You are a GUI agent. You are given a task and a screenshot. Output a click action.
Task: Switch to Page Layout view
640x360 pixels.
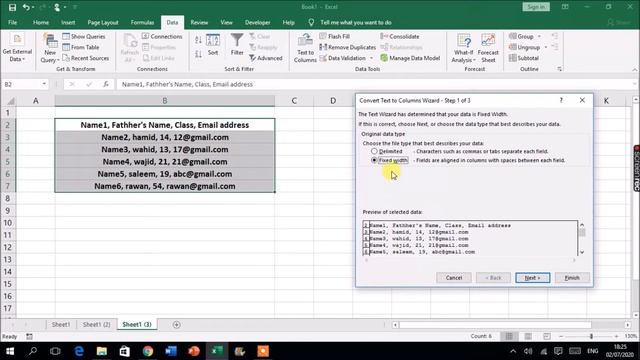pos(528,336)
